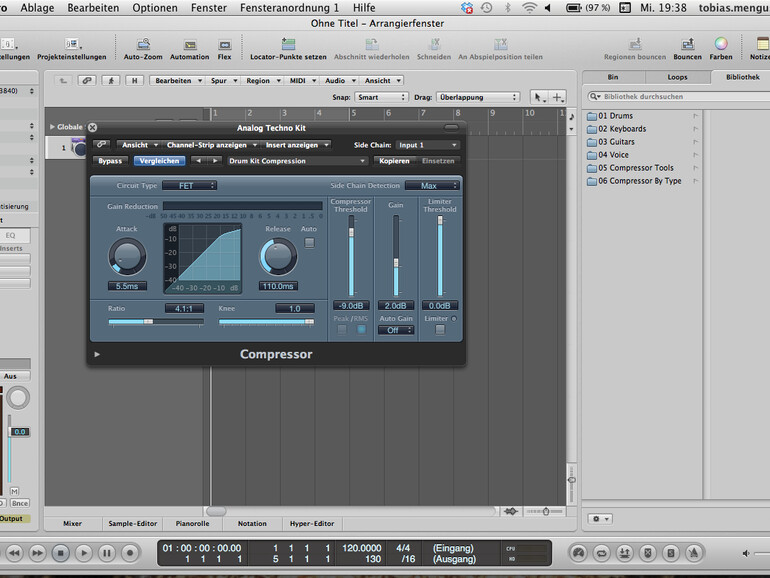Open the Flex view icon
Viewport: 770px width, 578px height.
pyautogui.click(x=224, y=45)
